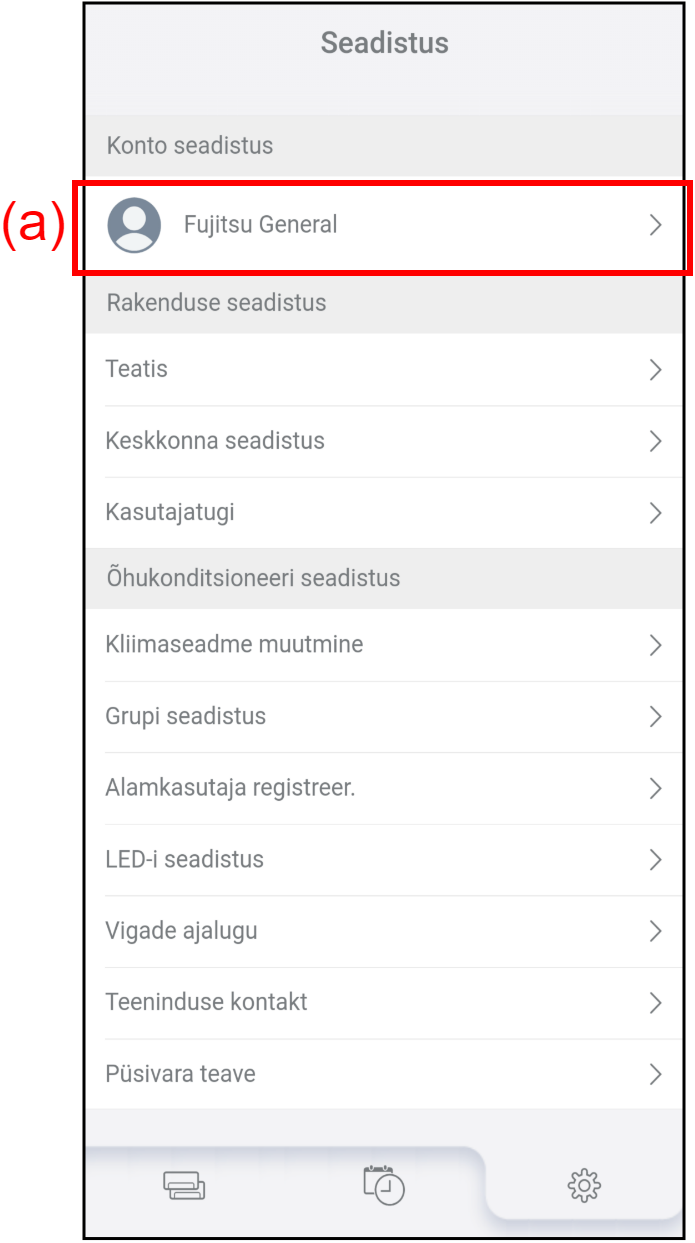Open Fujitsu General account settings

pyautogui.click(x=384, y=225)
